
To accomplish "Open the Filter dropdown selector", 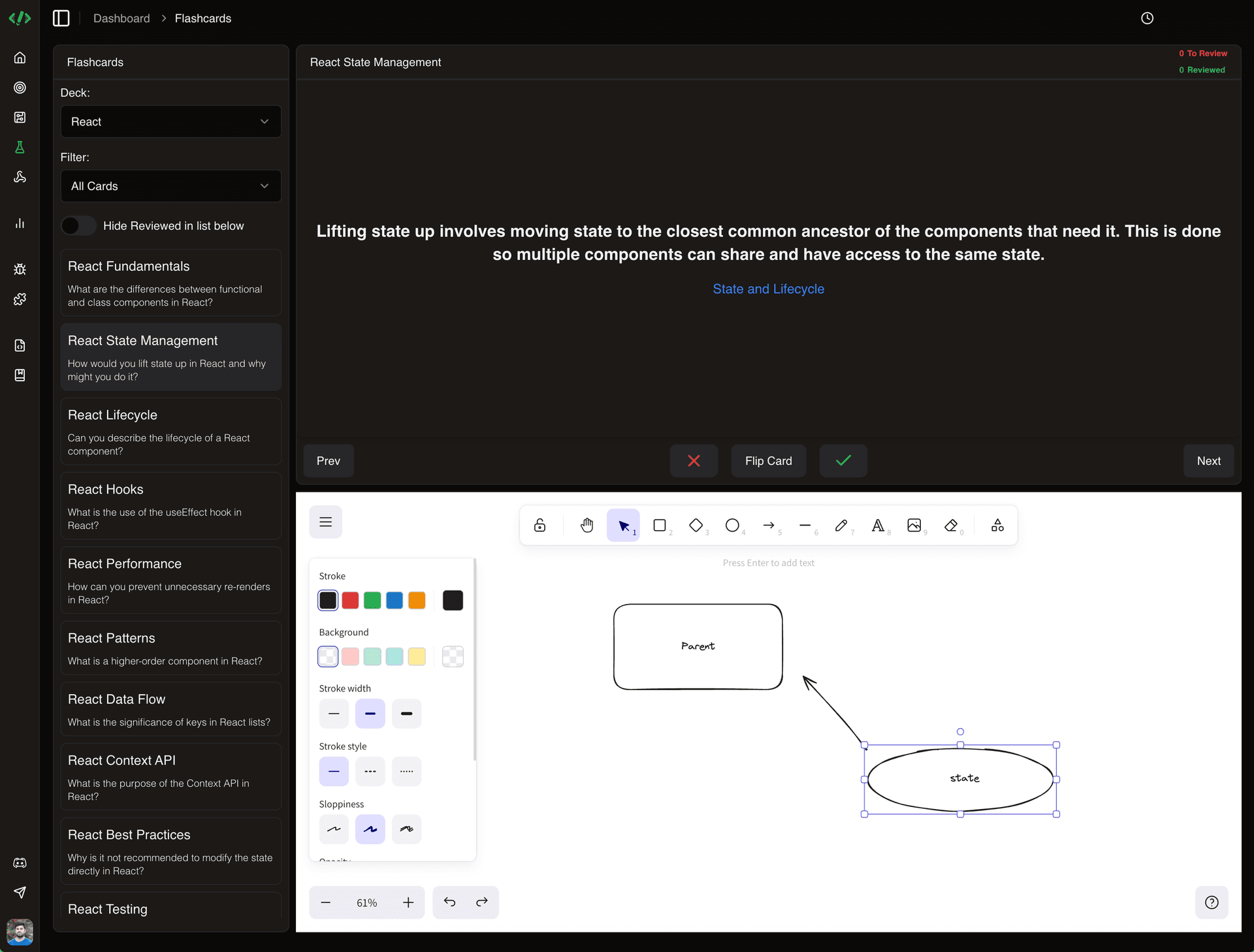I will pos(170,186).
